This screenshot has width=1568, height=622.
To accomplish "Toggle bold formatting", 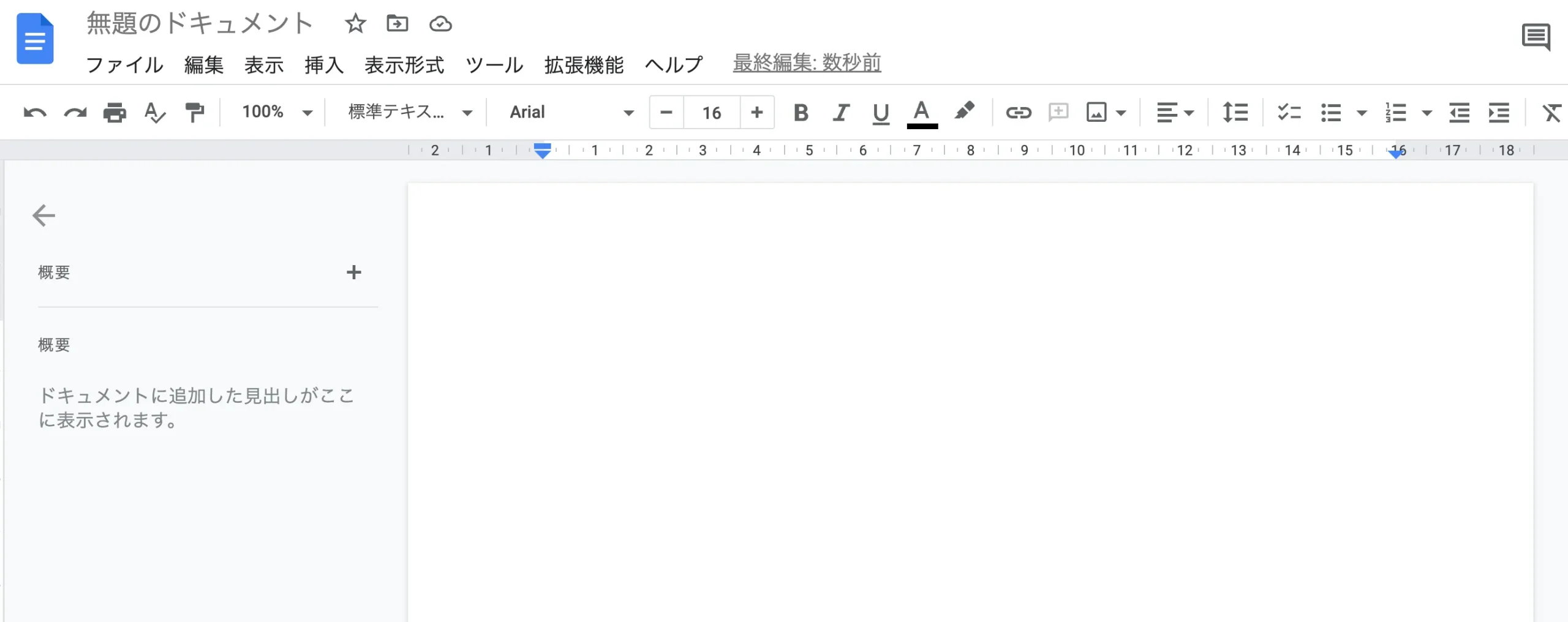I will [801, 113].
